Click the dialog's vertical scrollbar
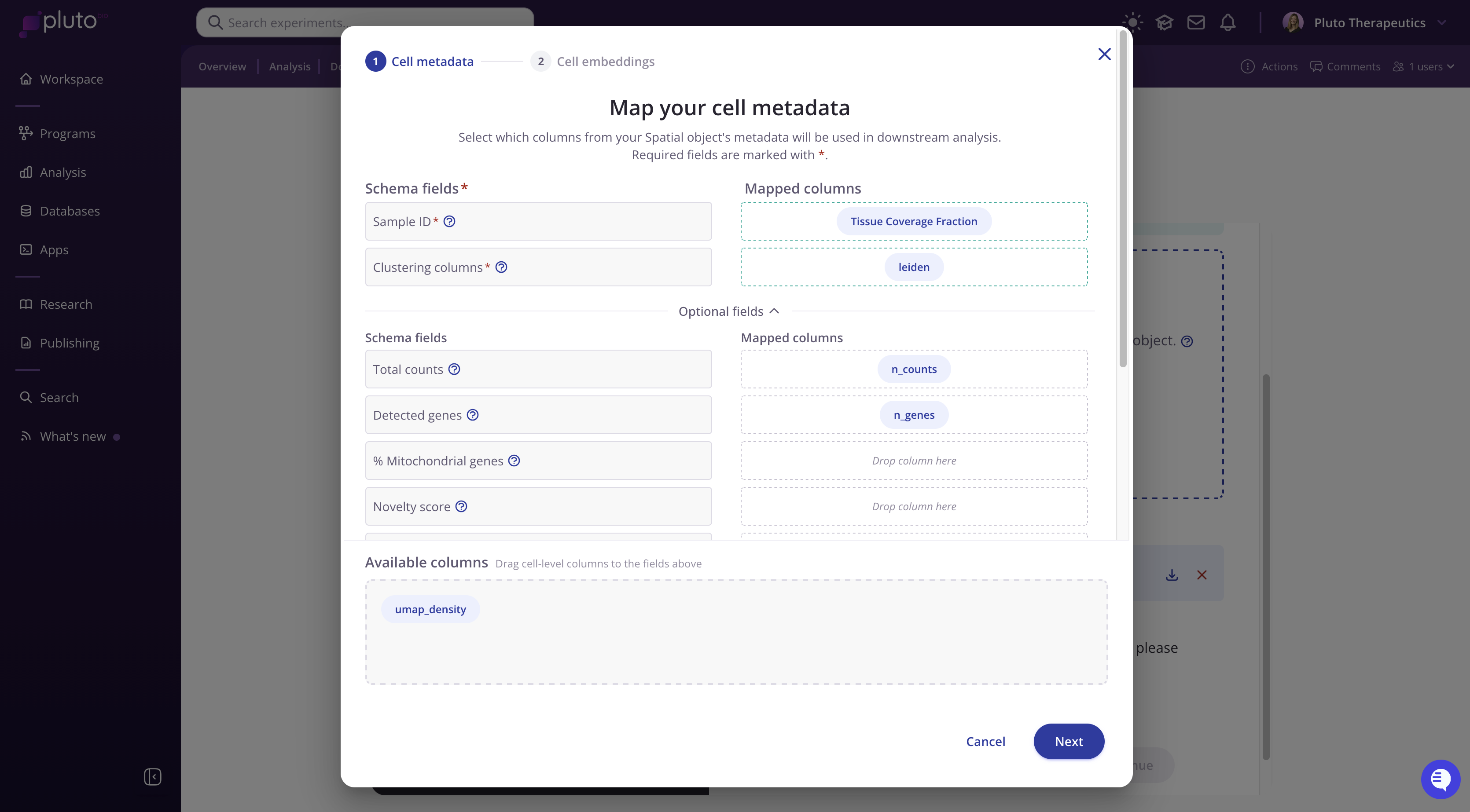This screenshot has height=812, width=1470. pyautogui.click(x=1123, y=200)
